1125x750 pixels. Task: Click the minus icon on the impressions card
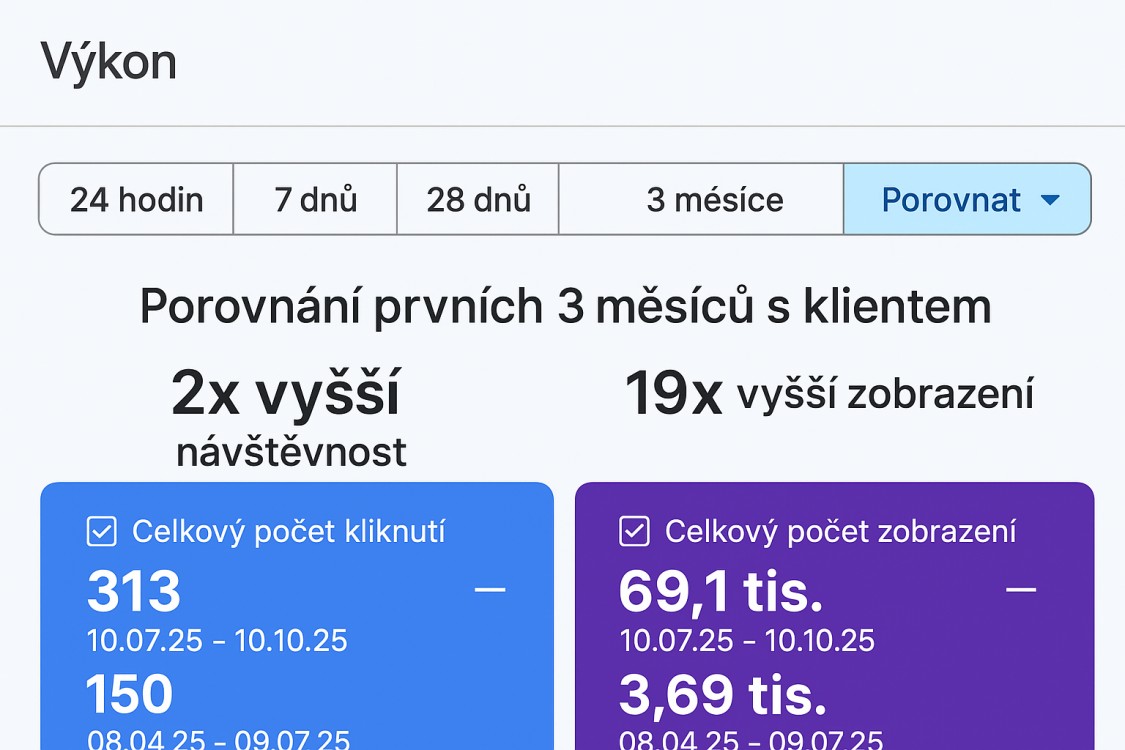click(1022, 590)
